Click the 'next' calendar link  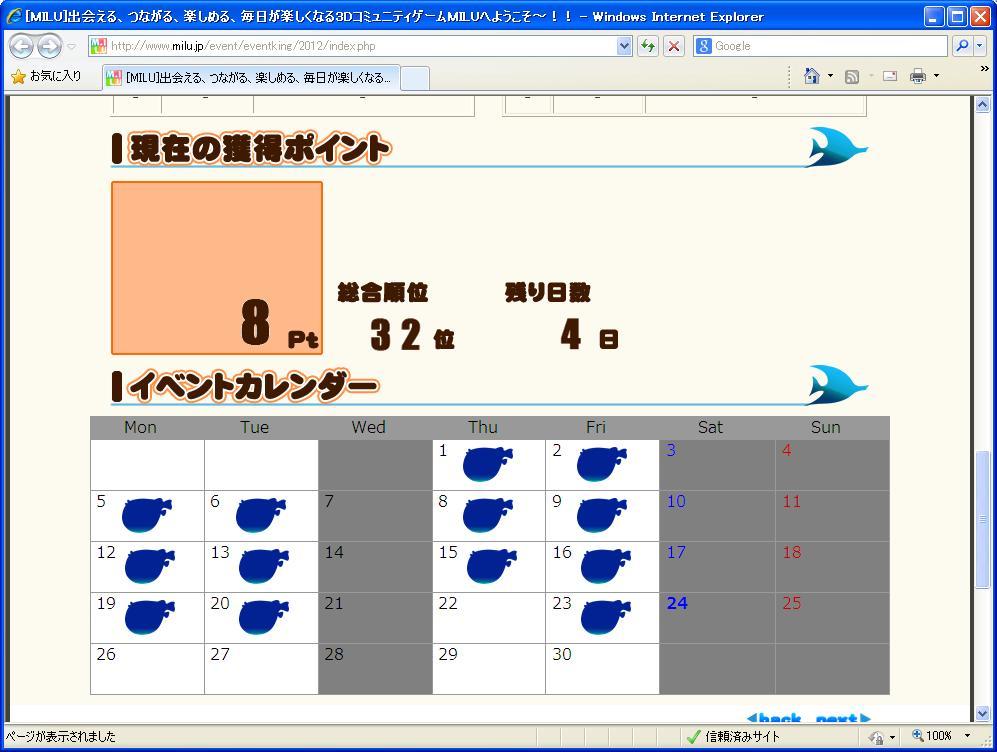tap(842, 718)
